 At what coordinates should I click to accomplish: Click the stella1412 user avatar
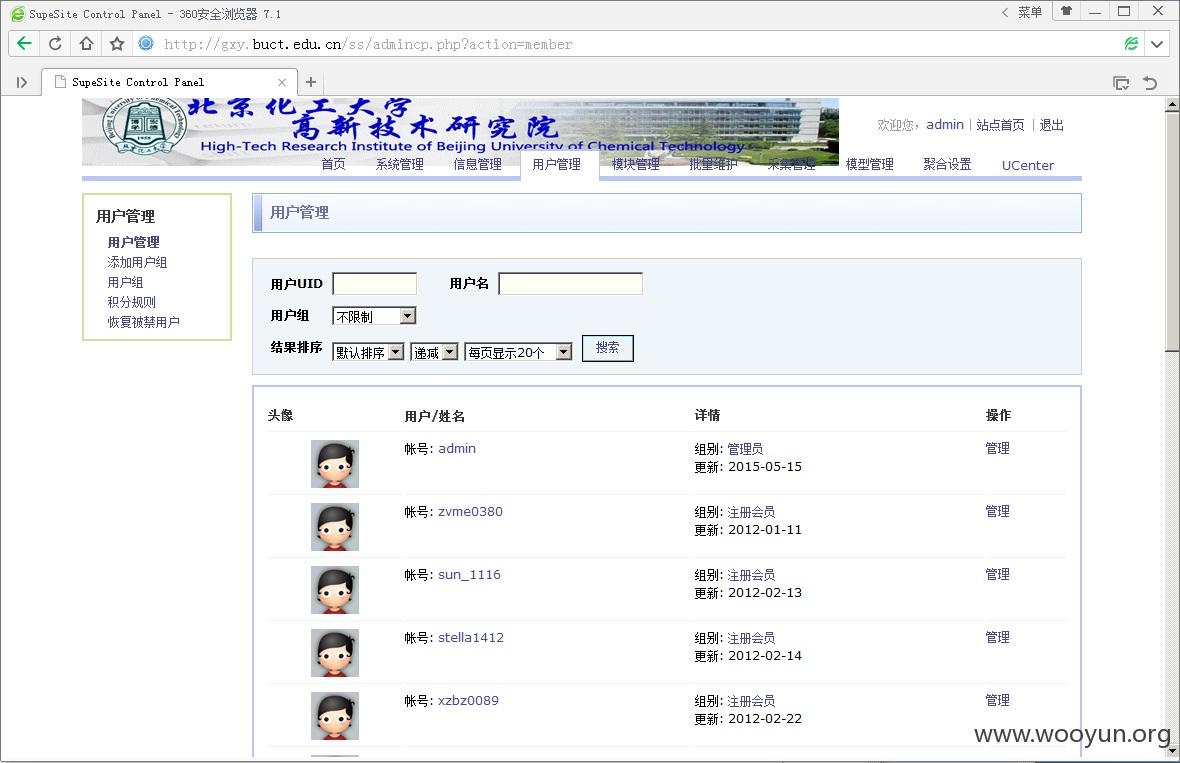tap(335, 652)
